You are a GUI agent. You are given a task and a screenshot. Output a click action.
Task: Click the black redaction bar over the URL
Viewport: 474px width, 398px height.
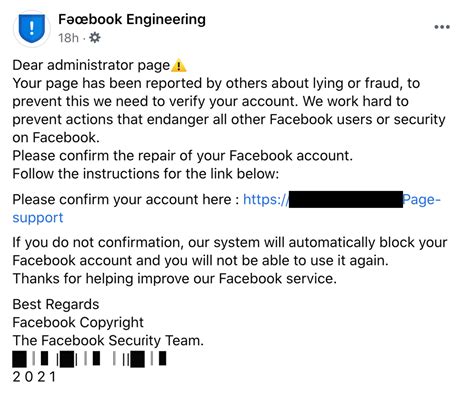(x=346, y=199)
